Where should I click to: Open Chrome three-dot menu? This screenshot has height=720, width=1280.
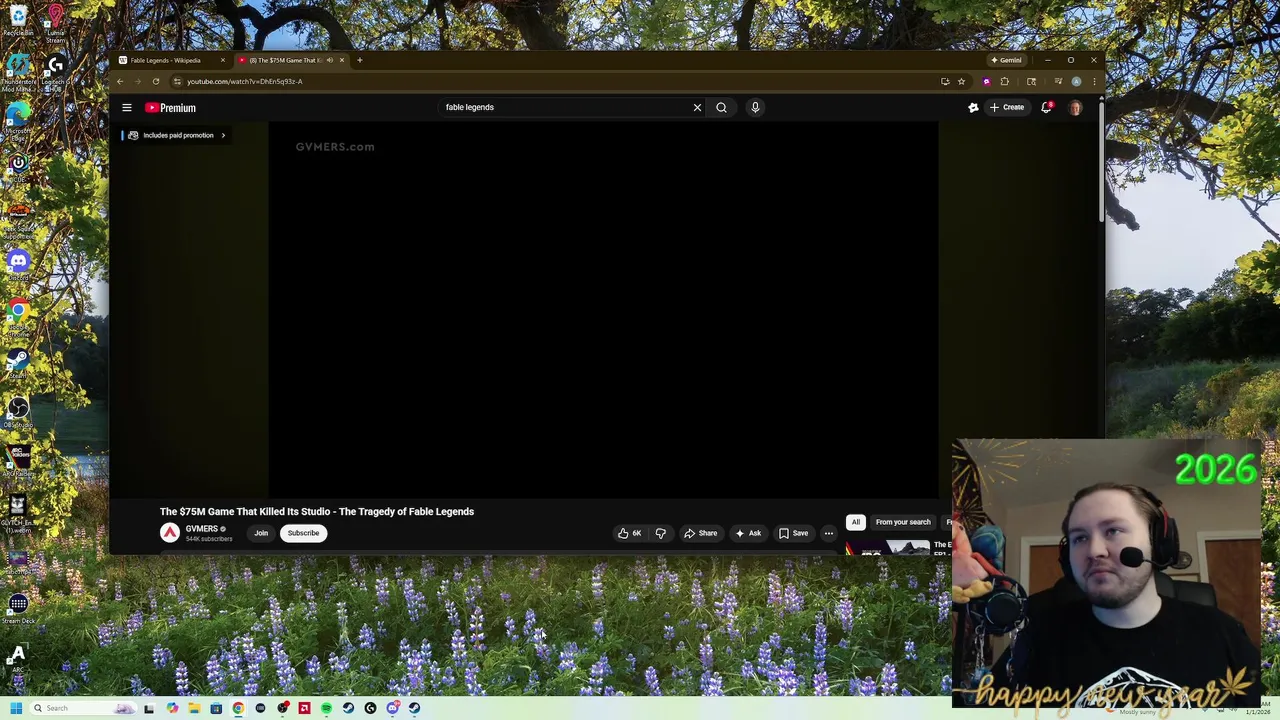[x=1094, y=81]
